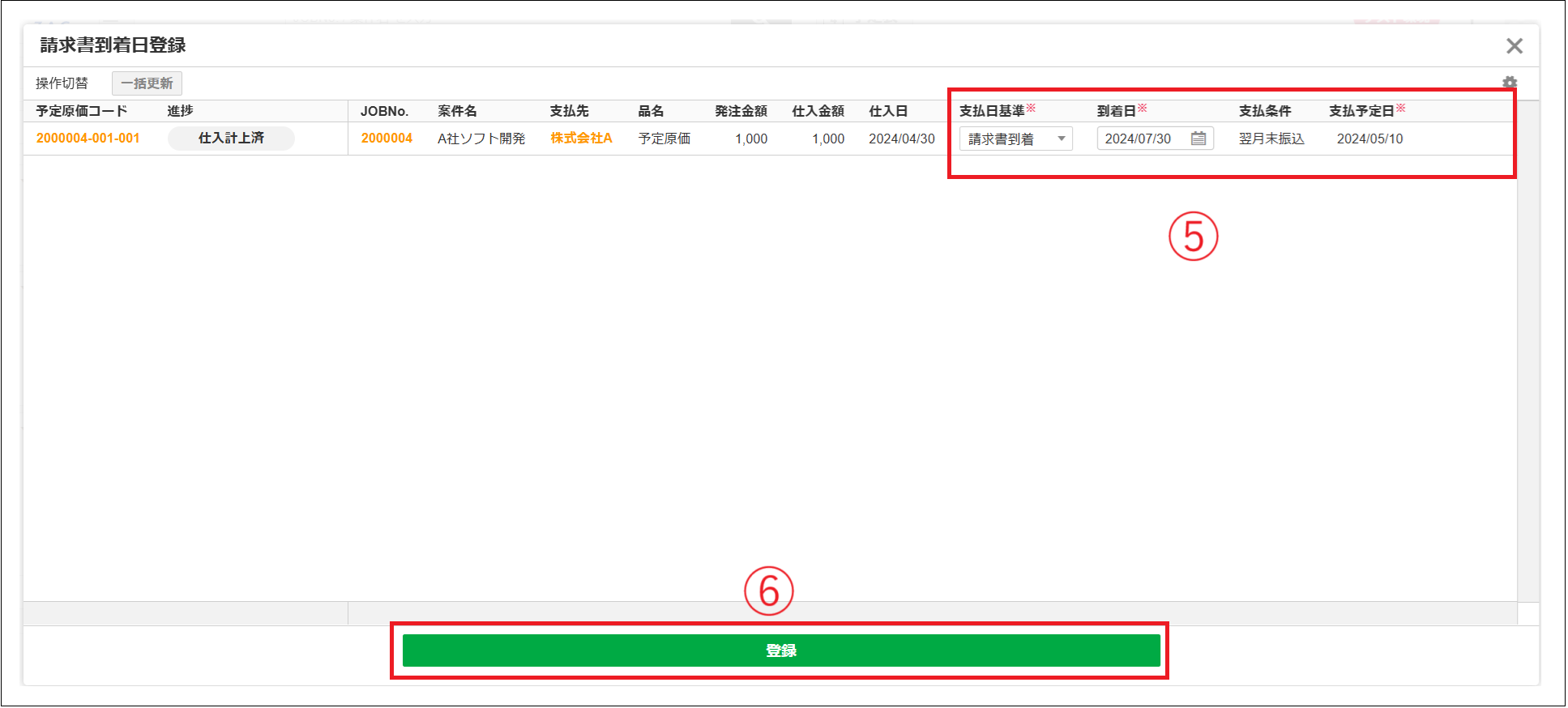Expand the 請求書到着 dropdown arrow
This screenshot has height=708, width=1568.
coord(1061,139)
